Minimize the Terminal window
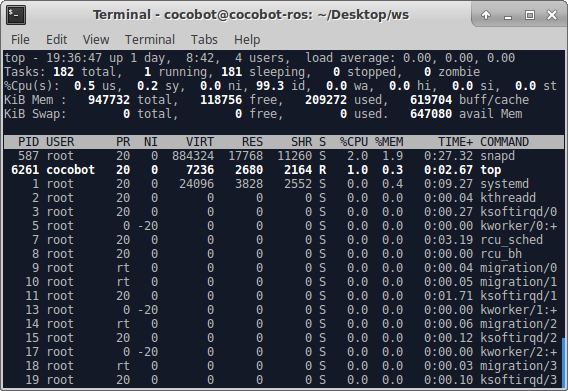This screenshot has height=391, width=568. click(x=508, y=16)
